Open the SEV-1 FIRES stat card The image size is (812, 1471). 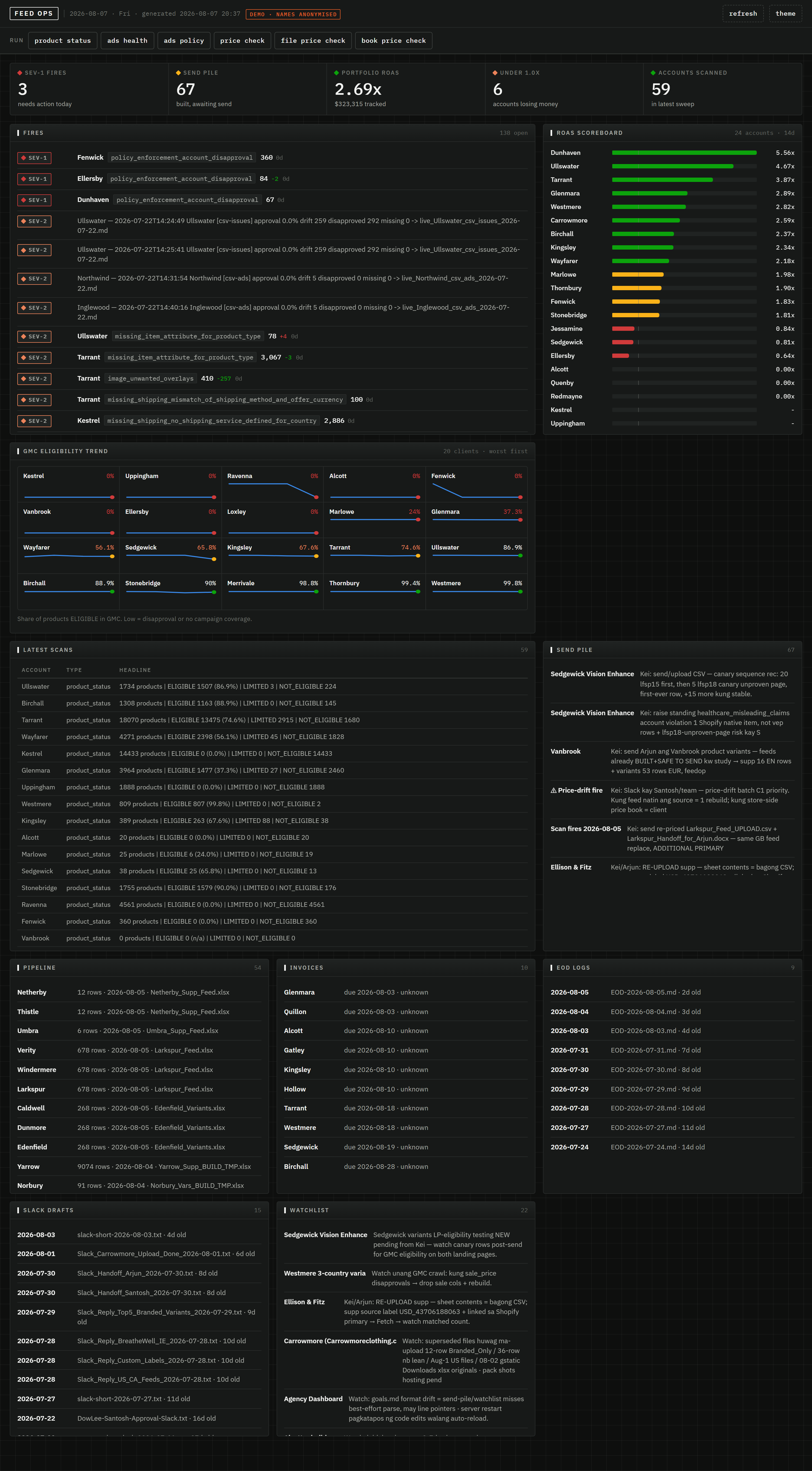point(89,89)
